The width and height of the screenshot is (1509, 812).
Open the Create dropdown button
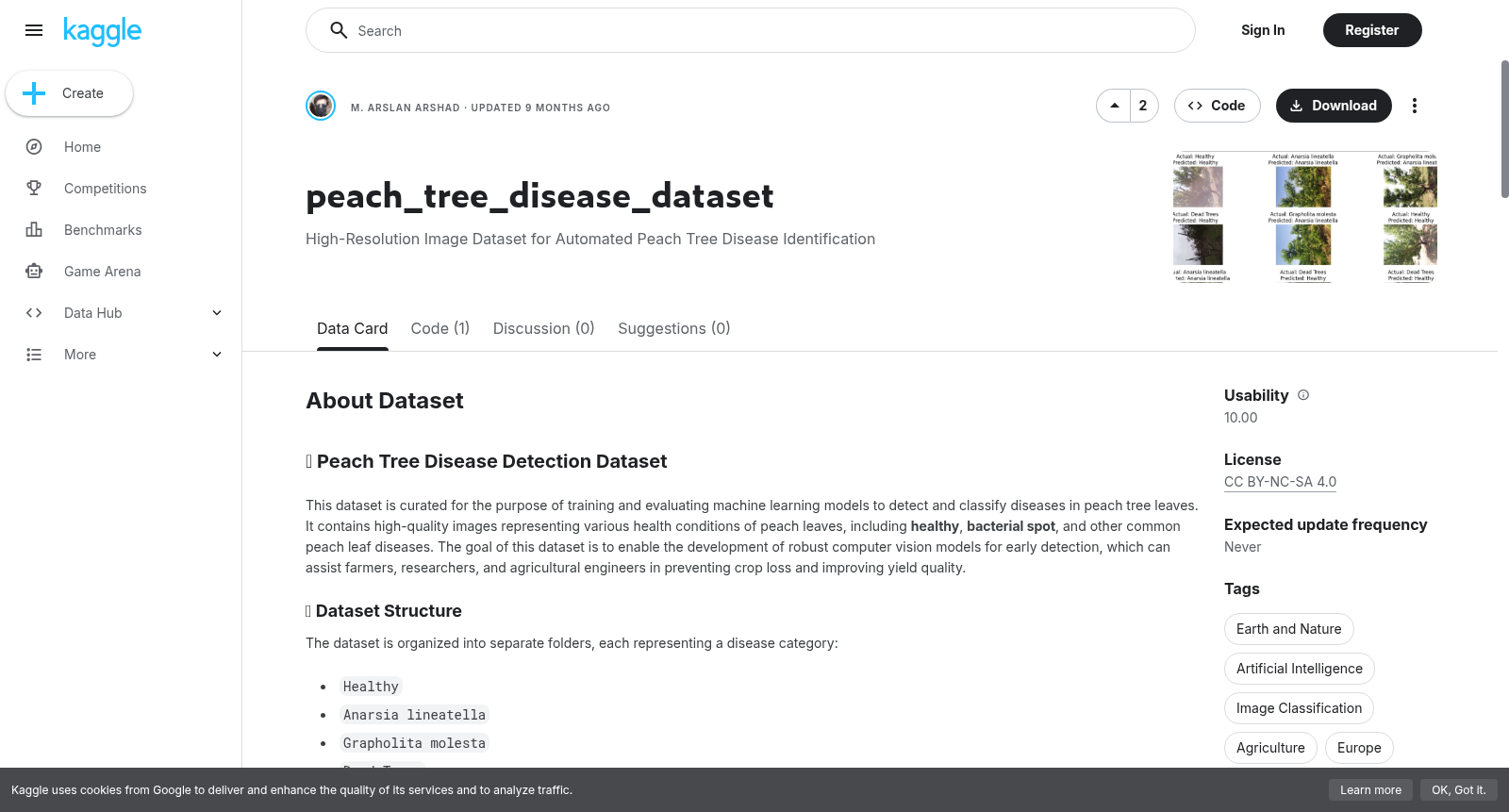(69, 93)
